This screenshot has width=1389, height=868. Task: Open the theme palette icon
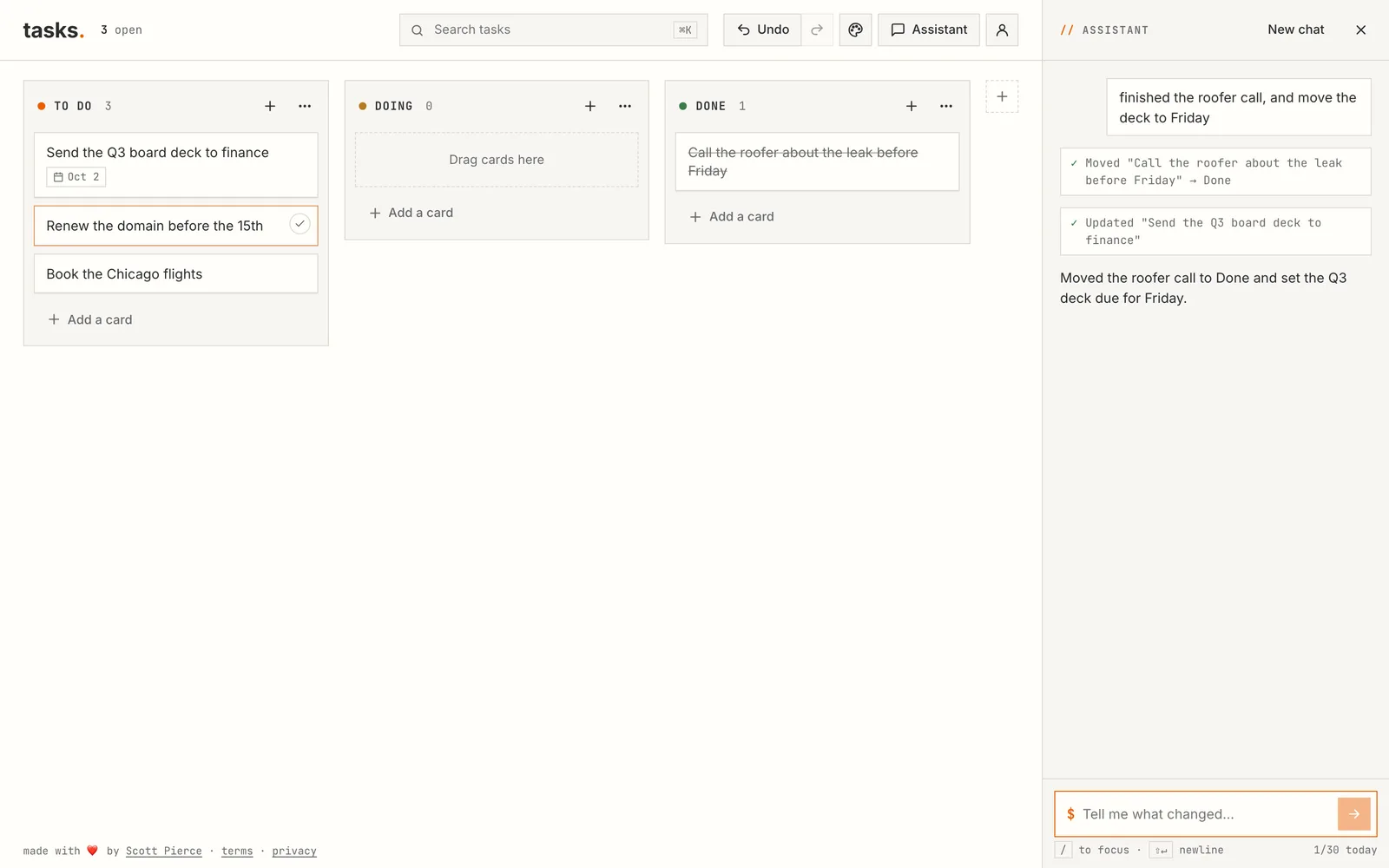855,30
